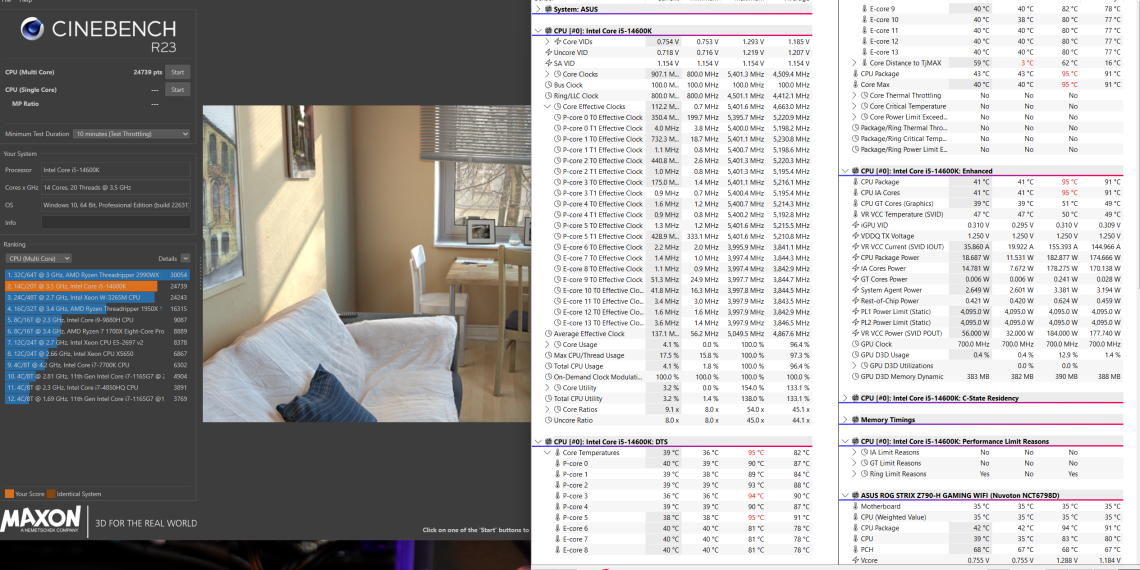The width and height of the screenshot is (1140, 570).
Task: Start the CPU Multi Core benchmark
Action: tap(177, 72)
